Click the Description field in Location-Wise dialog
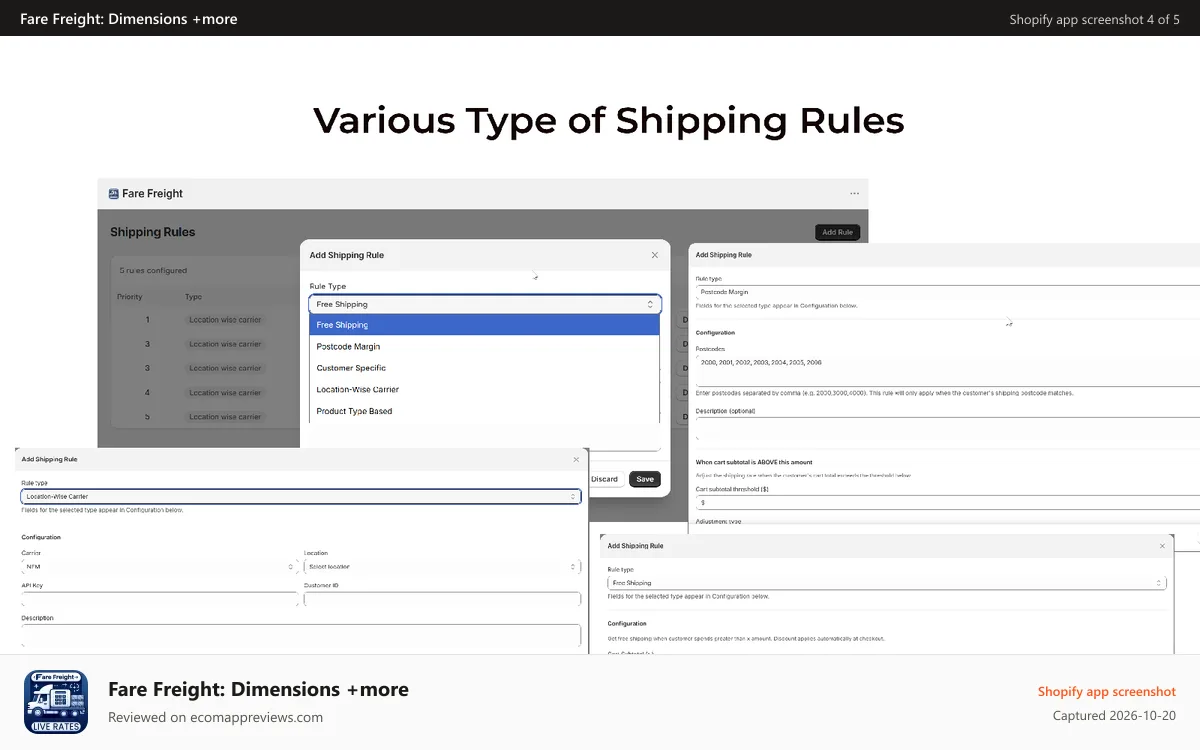This screenshot has height=750, width=1200. click(x=301, y=635)
